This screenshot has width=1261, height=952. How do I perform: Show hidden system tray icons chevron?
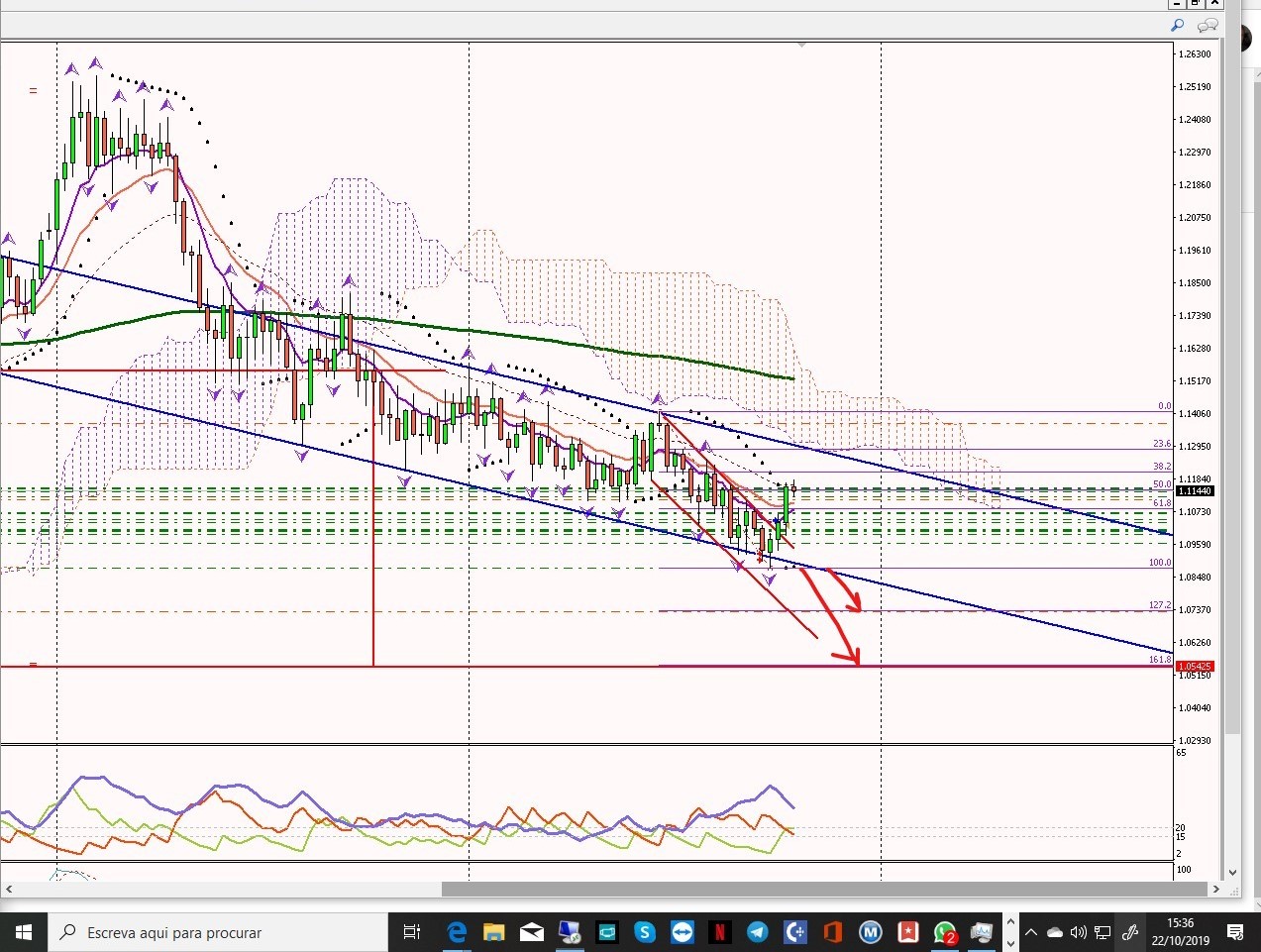1031,932
